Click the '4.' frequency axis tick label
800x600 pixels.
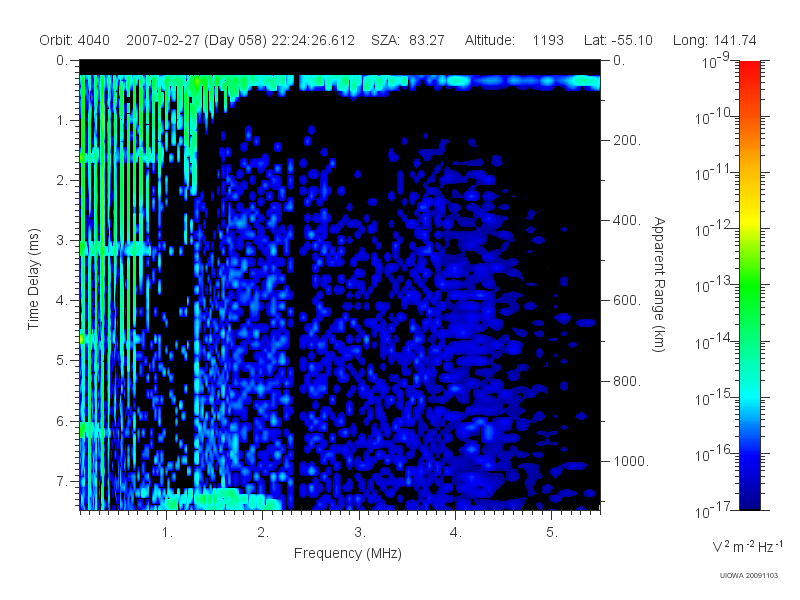click(x=456, y=533)
